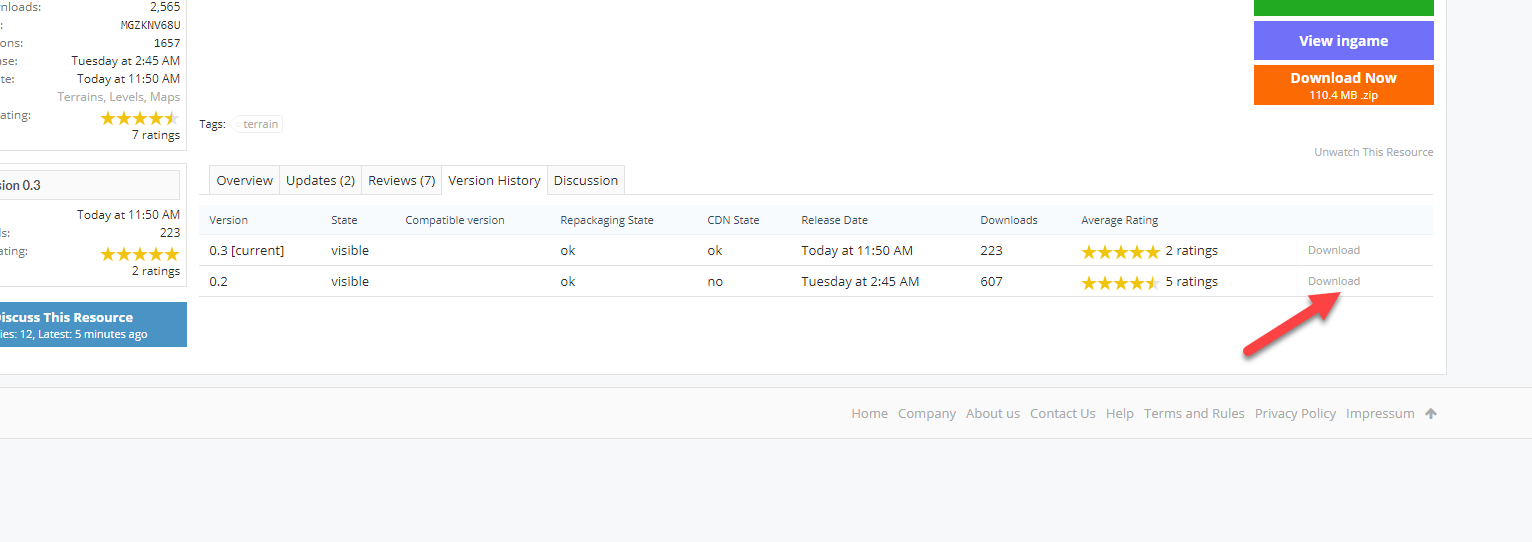This screenshot has width=1532, height=542.
Task: Click the View ingame button
Action: click(1342, 41)
